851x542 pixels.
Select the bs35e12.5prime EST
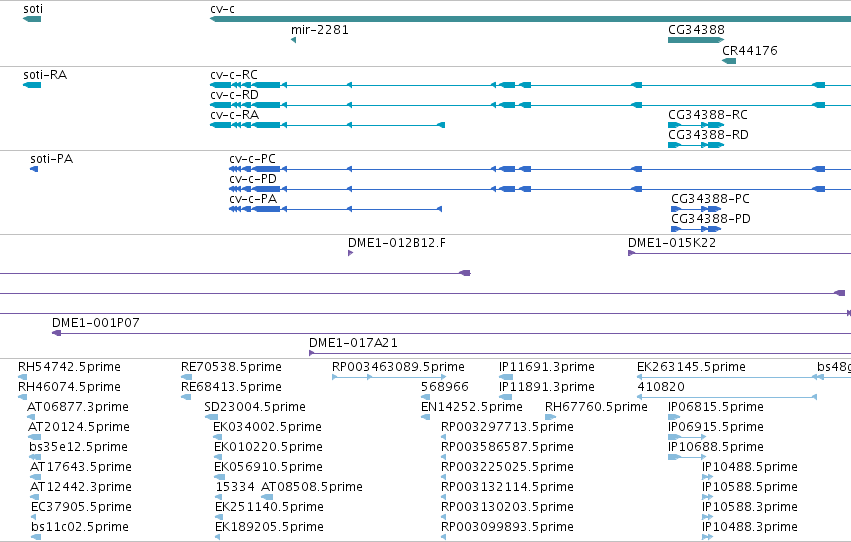point(35,457)
